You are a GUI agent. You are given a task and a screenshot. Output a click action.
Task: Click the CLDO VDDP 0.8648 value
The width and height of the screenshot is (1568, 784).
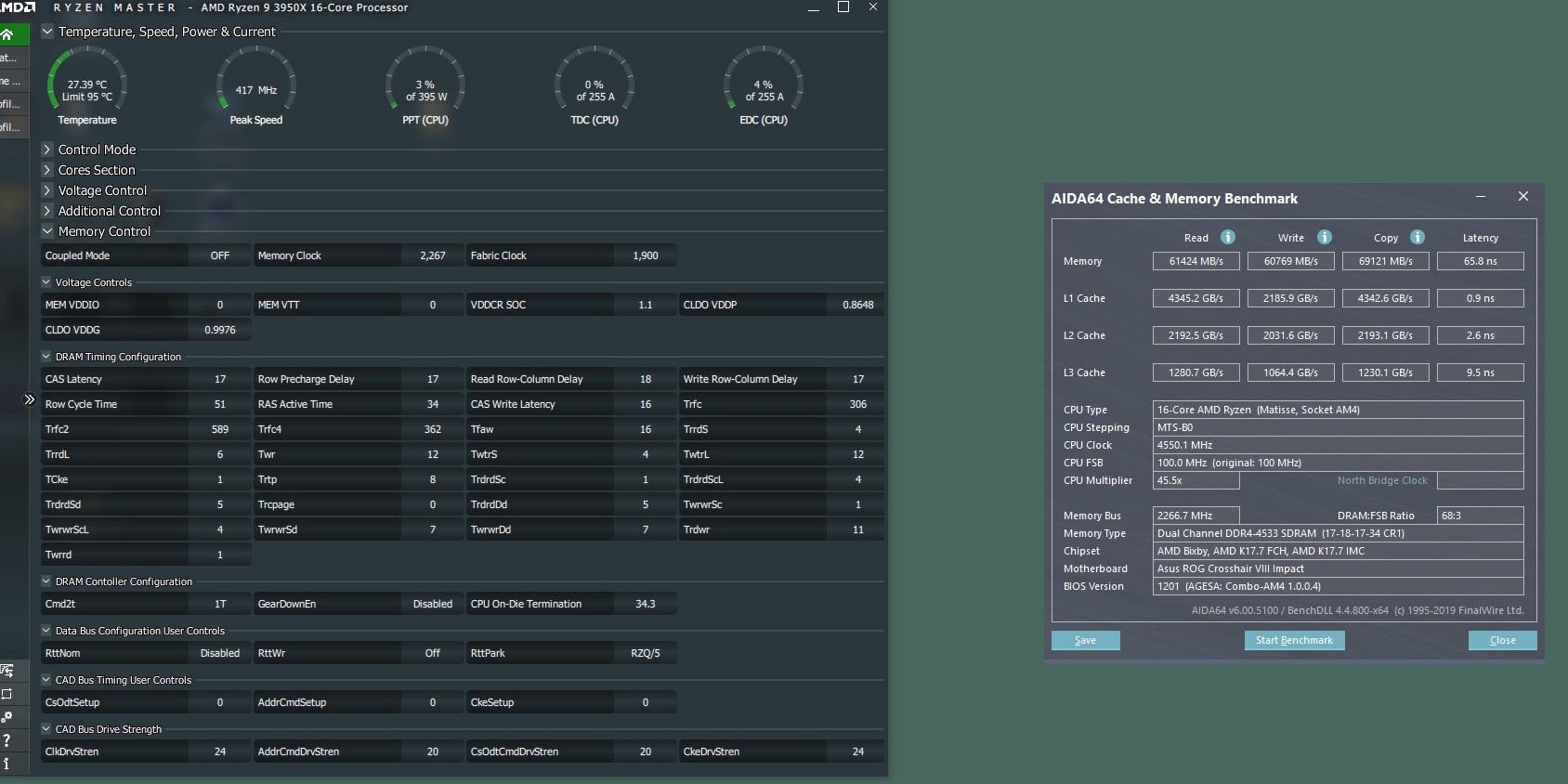pyautogui.click(x=858, y=305)
